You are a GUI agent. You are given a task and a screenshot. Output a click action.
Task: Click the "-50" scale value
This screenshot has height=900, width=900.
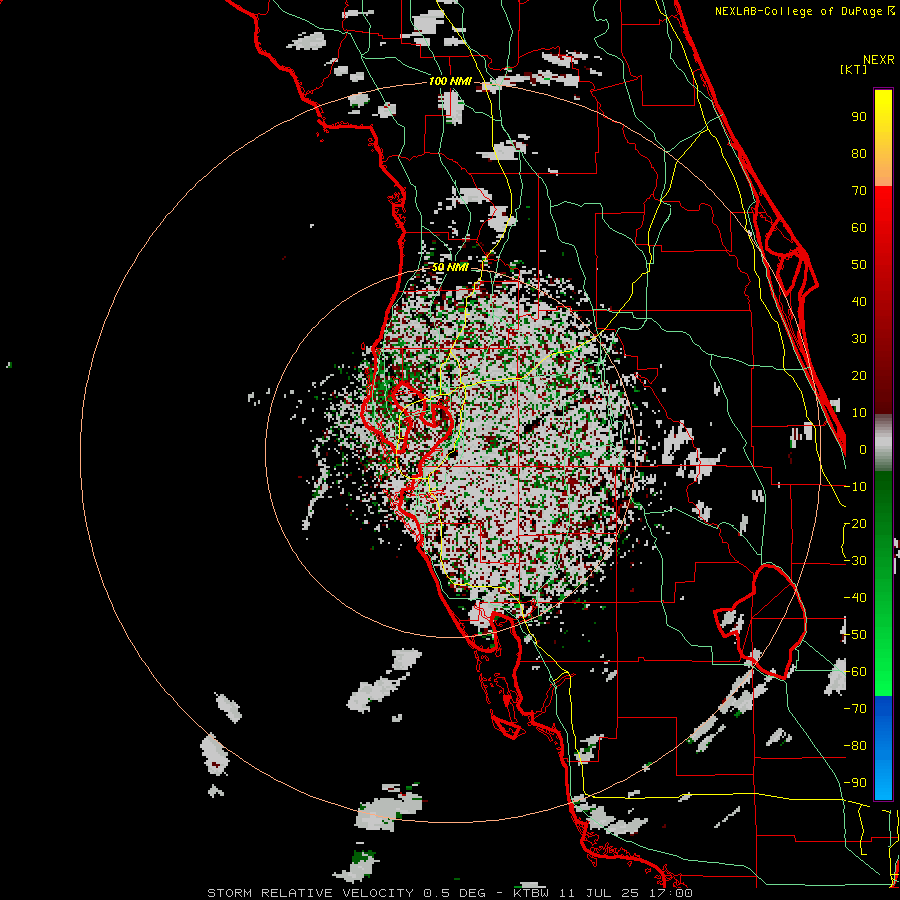855,635
